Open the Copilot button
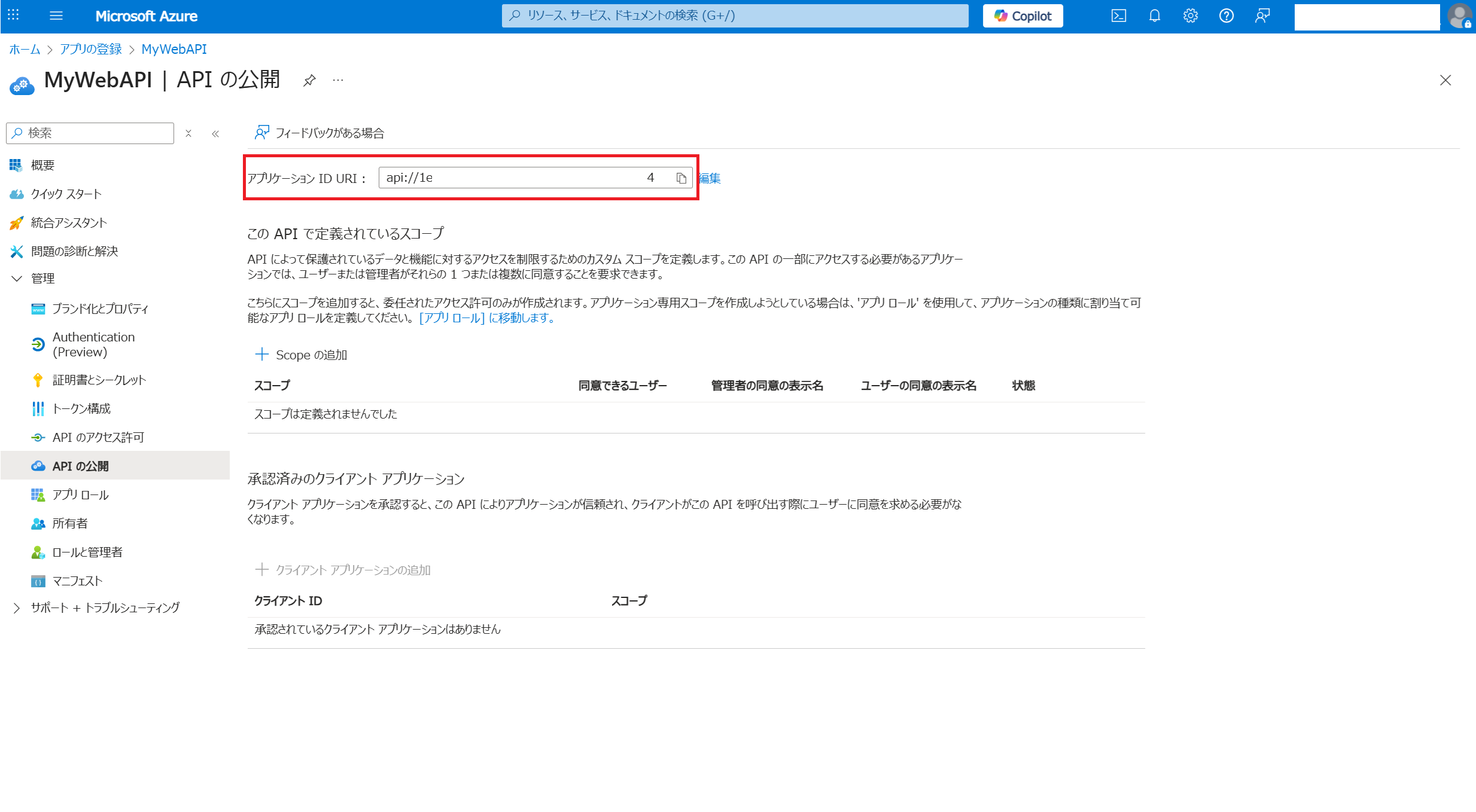Viewport: 1476px width, 812px height. [1022, 16]
